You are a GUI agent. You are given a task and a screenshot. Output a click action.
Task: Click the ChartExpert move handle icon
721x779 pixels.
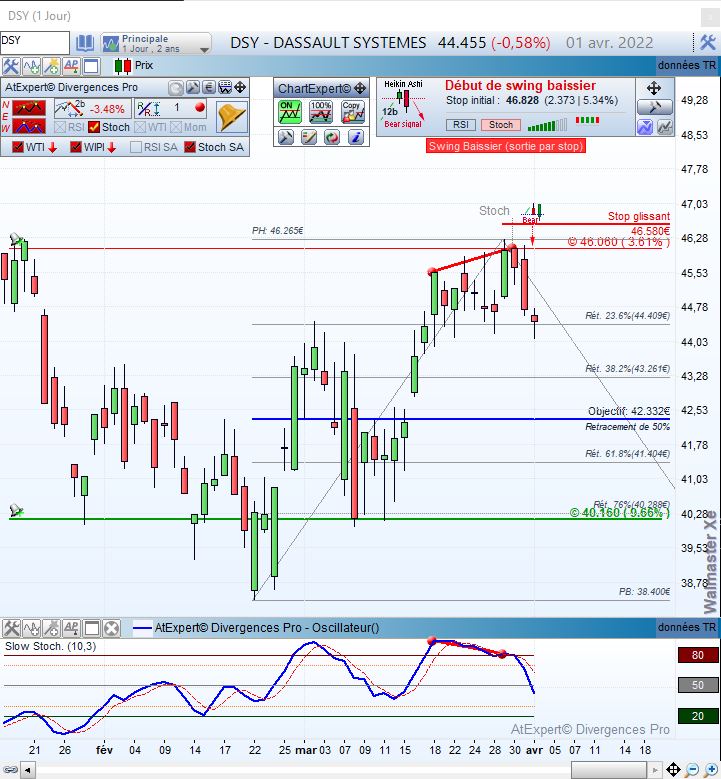(360, 89)
